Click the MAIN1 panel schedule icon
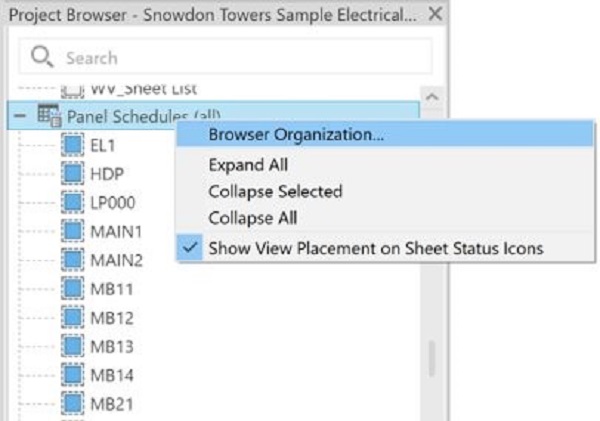Screen dimensions: 600x421 tap(73, 232)
